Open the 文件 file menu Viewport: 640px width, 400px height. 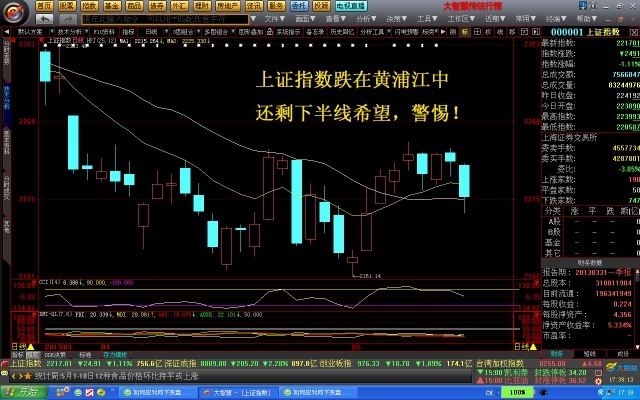click(x=274, y=19)
